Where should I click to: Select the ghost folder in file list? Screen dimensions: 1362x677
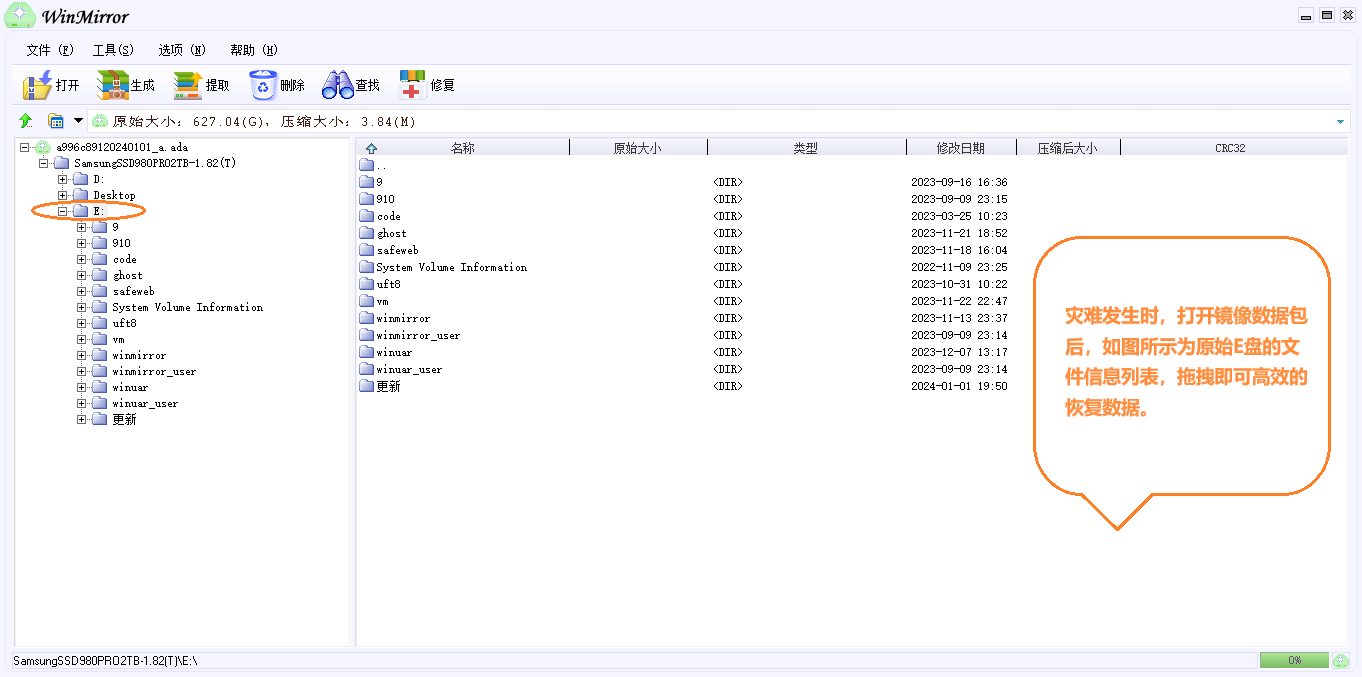[x=391, y=233]
